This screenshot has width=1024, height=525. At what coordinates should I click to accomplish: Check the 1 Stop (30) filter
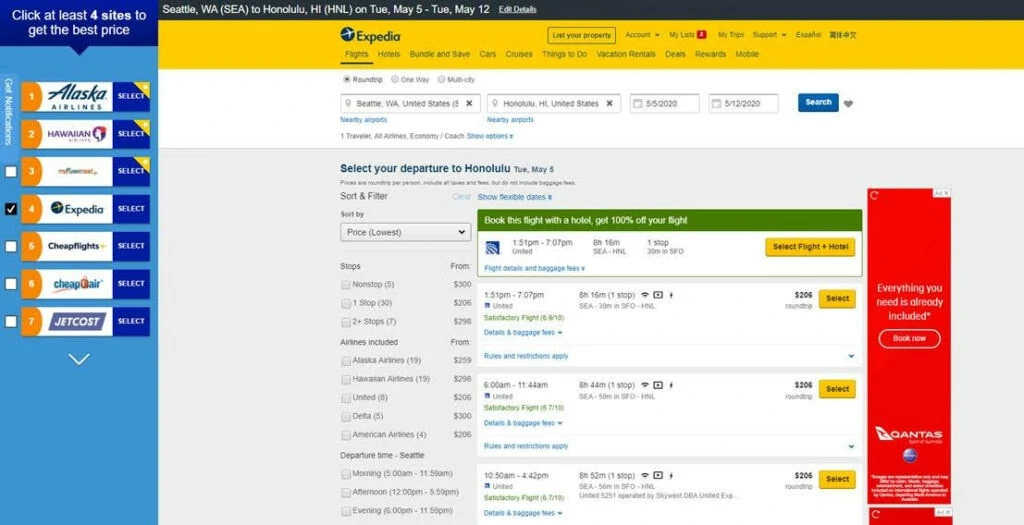click(x=345, y=304)
